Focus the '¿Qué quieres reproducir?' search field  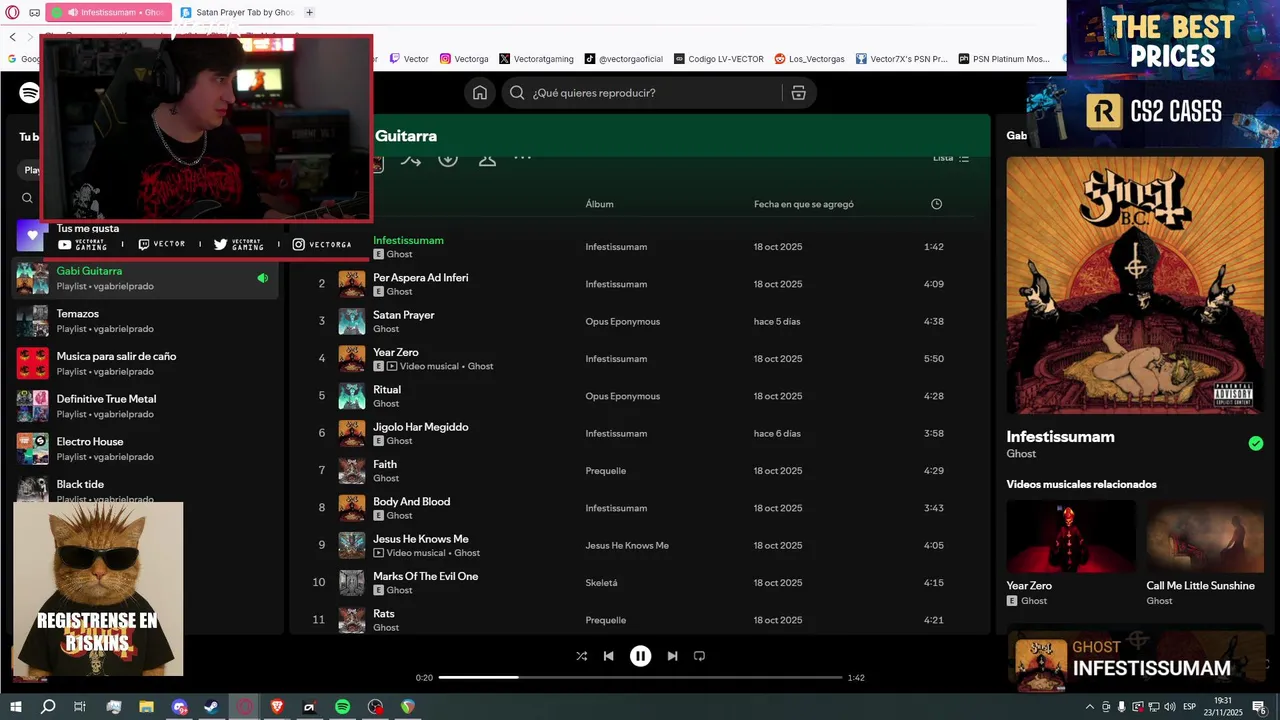(x=659, y=93)
